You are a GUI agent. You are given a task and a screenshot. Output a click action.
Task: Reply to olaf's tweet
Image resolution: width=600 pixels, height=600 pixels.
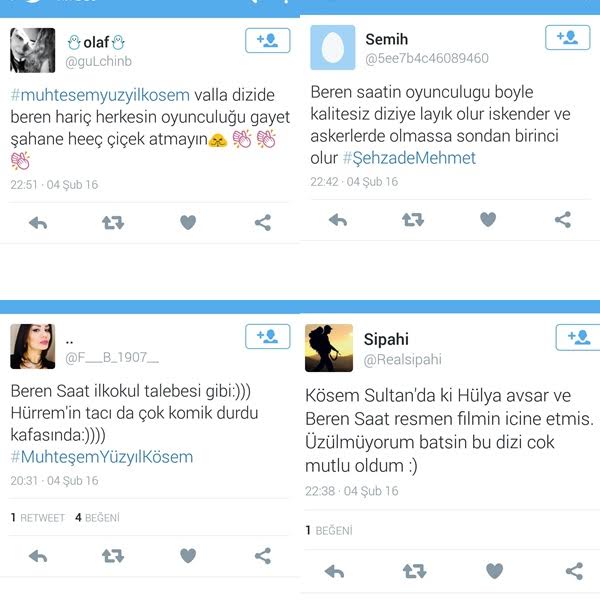coord(38,223)
